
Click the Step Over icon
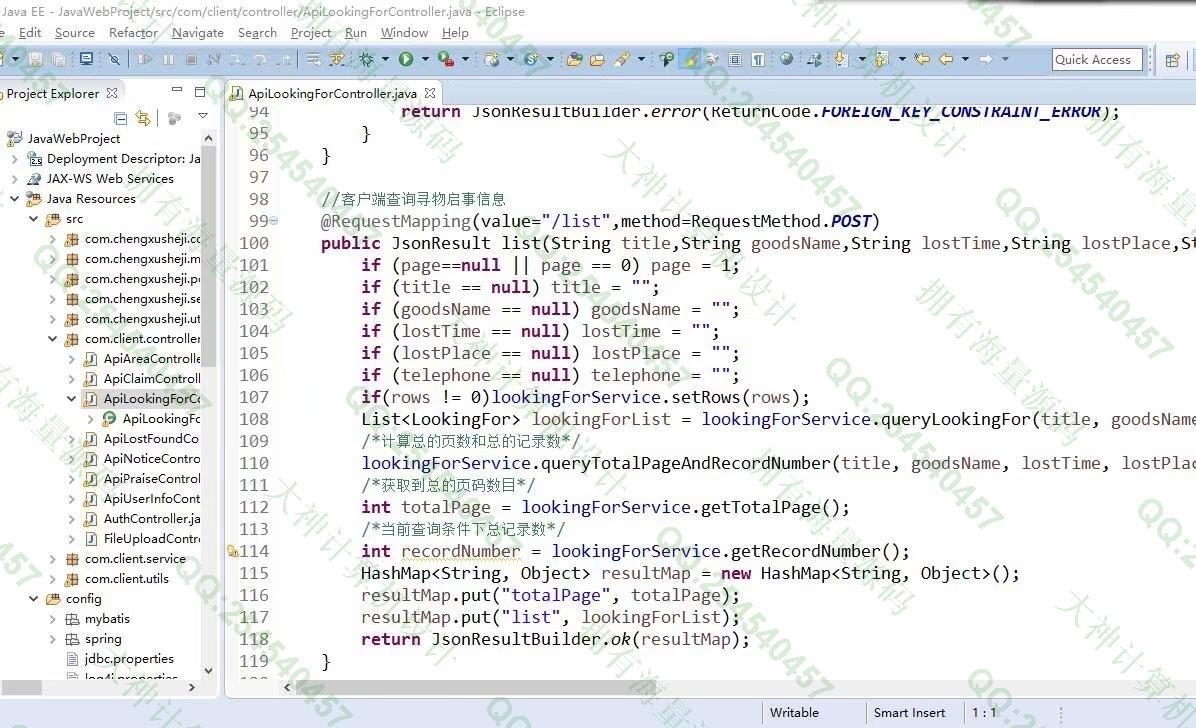(260, 60)
